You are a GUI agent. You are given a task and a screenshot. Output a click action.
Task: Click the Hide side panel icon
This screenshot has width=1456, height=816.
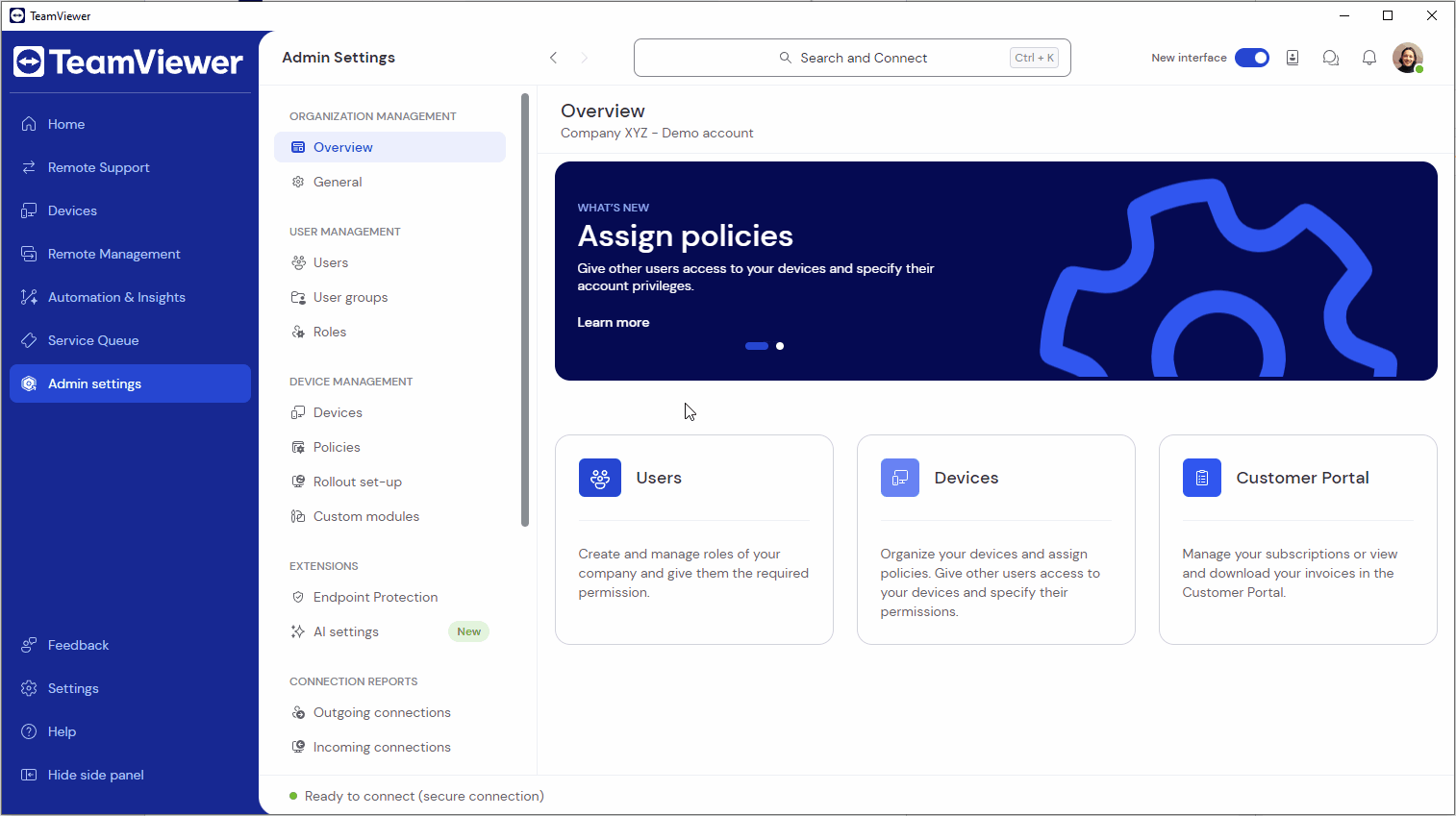tap(29, 775)
